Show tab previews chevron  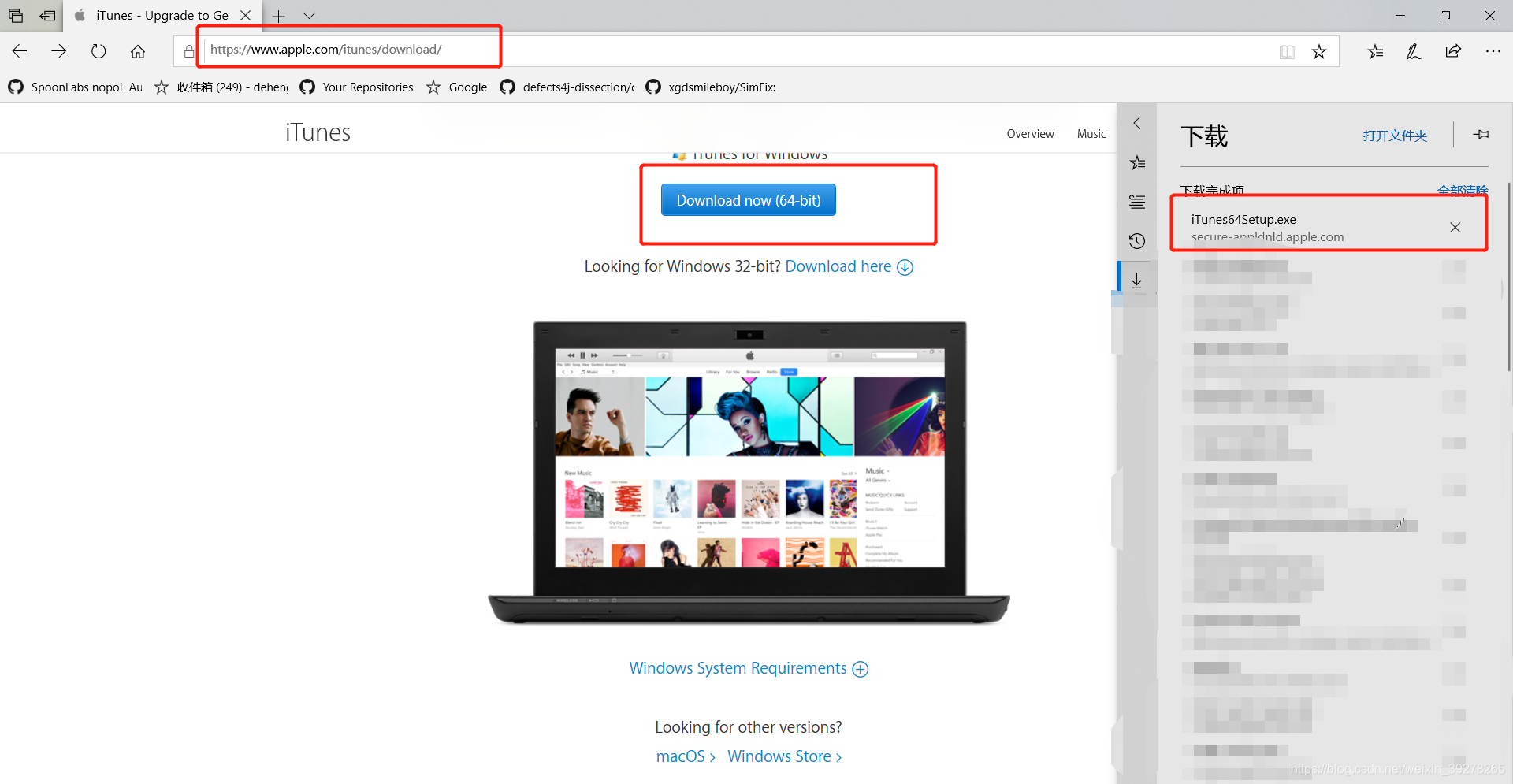pyautogui.click(x=309, y=16)
